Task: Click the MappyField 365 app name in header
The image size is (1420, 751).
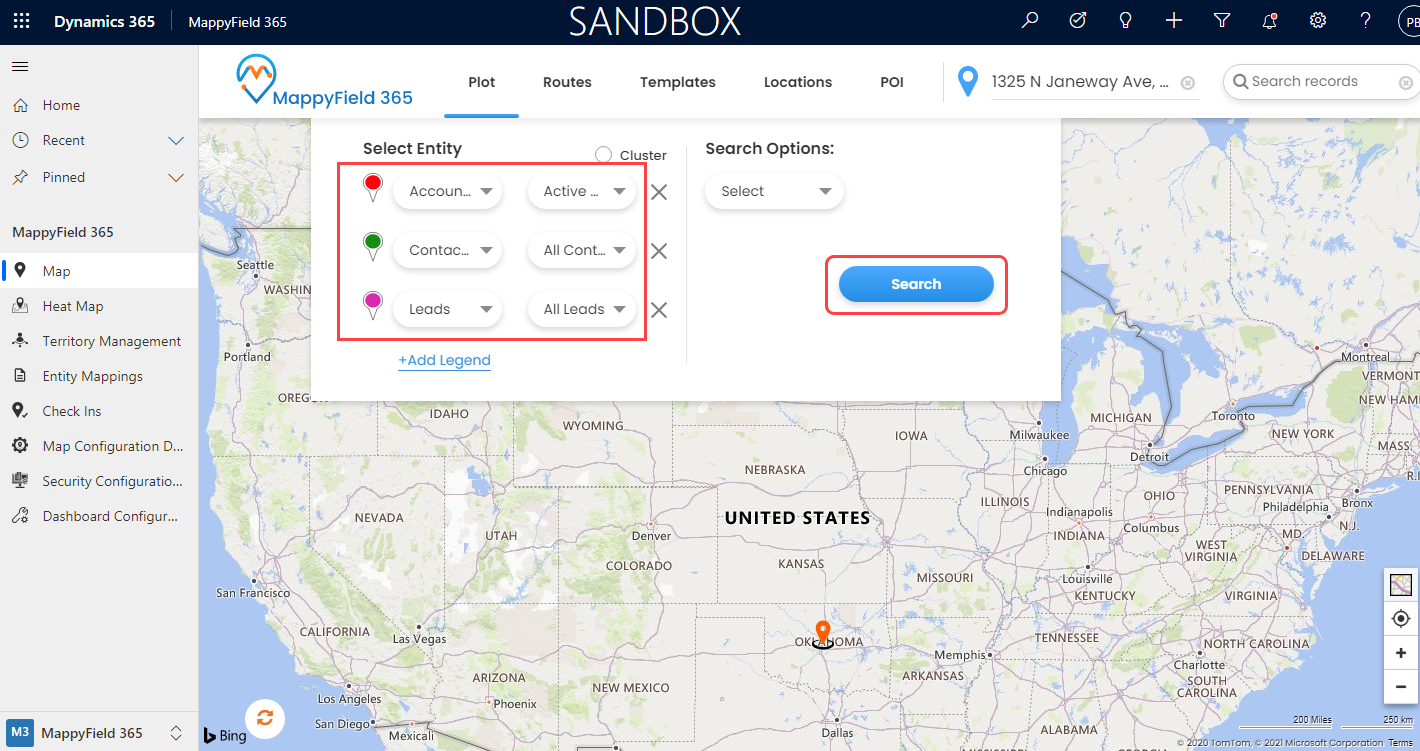Action: pos(237,22)
